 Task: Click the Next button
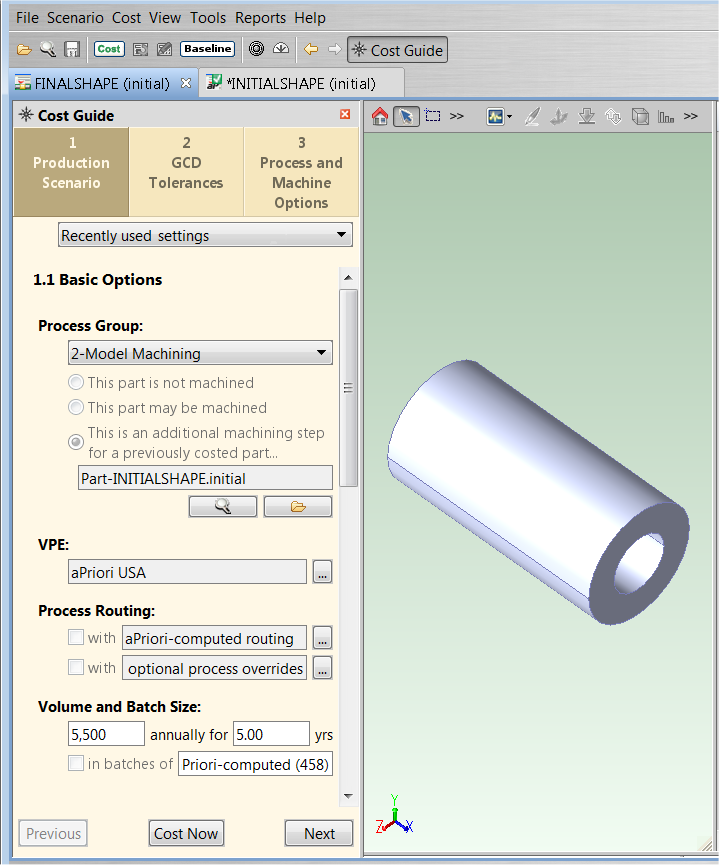(x=319, y=833)
